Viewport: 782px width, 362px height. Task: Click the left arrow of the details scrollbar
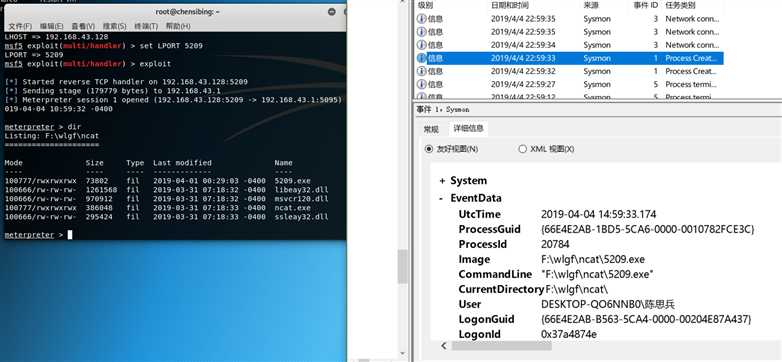tap(444, 346)
